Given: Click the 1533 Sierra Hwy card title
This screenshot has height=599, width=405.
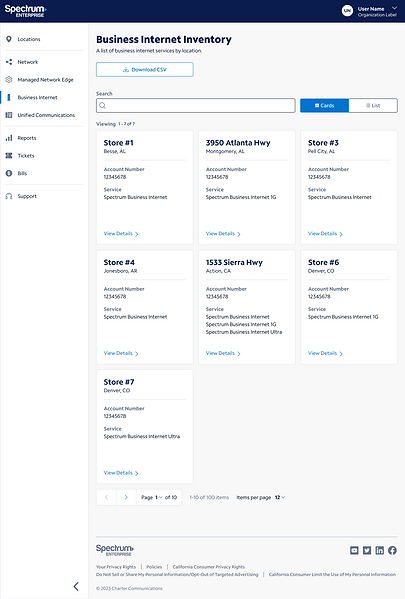Looking at the screenshot, I should (x=234, y=262).
